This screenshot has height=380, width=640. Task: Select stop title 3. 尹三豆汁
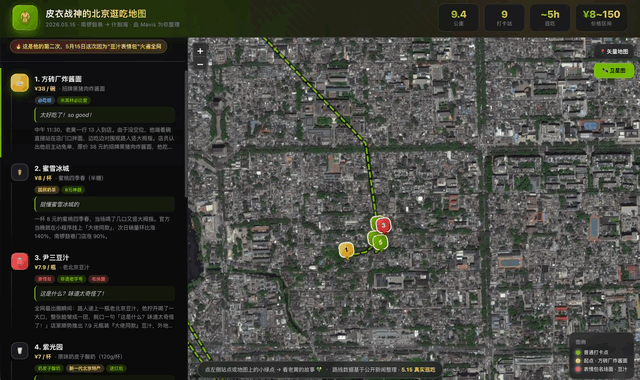(52, 258)
